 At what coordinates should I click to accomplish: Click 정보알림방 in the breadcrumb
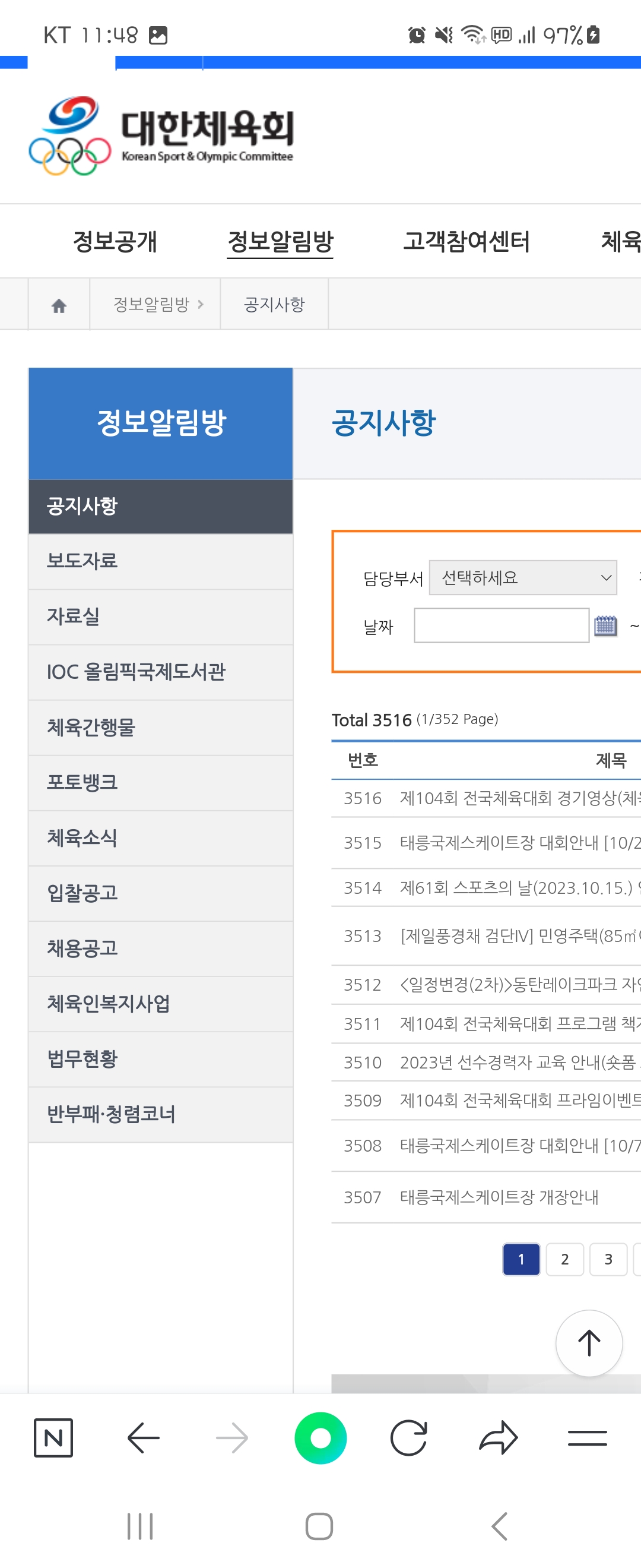[x=151, y=304]
